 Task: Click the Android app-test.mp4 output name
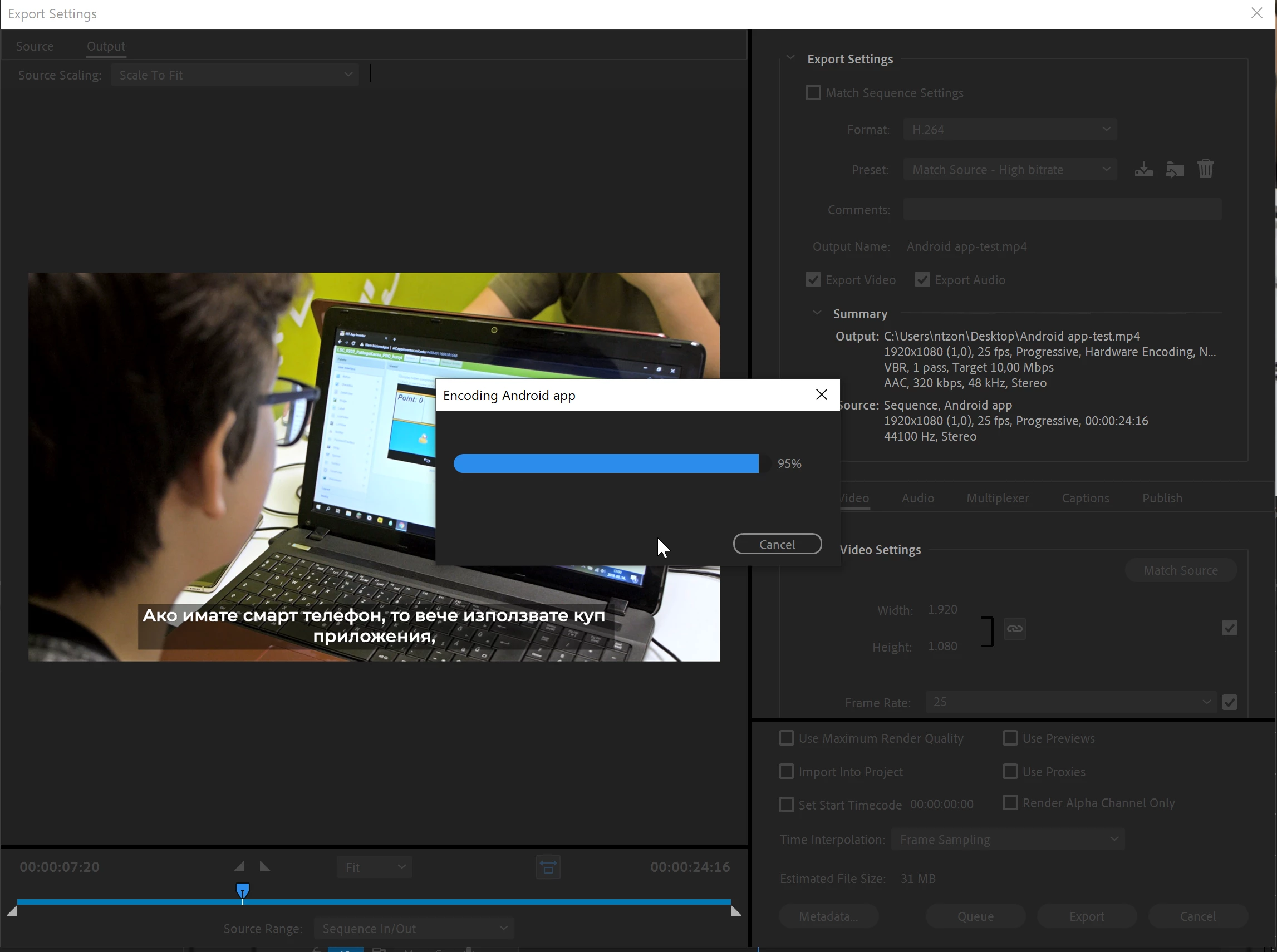(966, 246)
